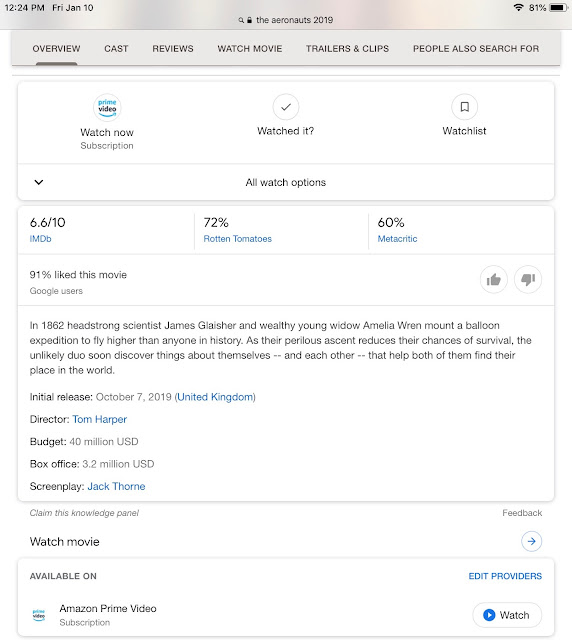Give the movie a thumbs up
The image size is (572, 640).
click(x=494, y=280)
